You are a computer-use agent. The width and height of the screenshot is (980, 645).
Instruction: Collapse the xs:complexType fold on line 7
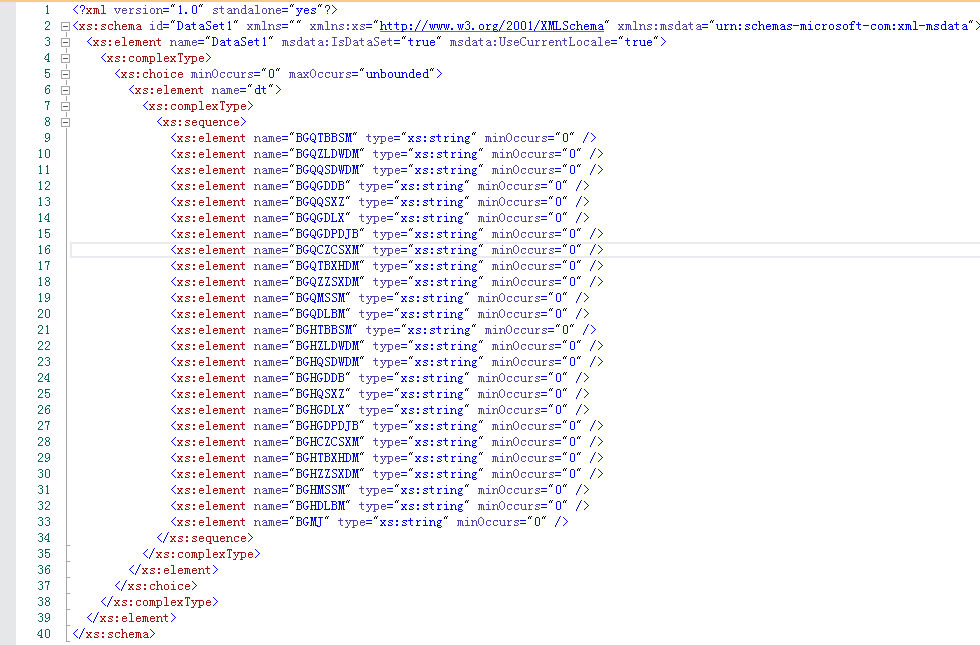coord(65,106)
